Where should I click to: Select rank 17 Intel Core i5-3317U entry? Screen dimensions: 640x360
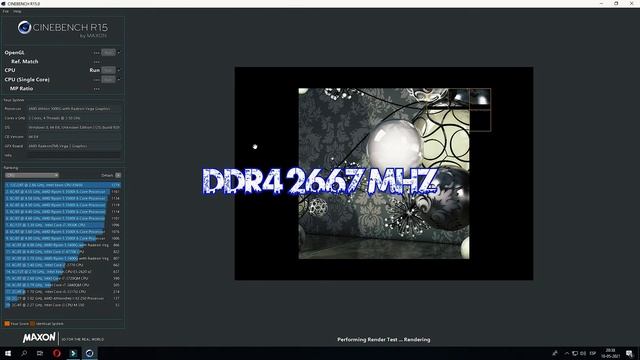click(x=63, y=292)
